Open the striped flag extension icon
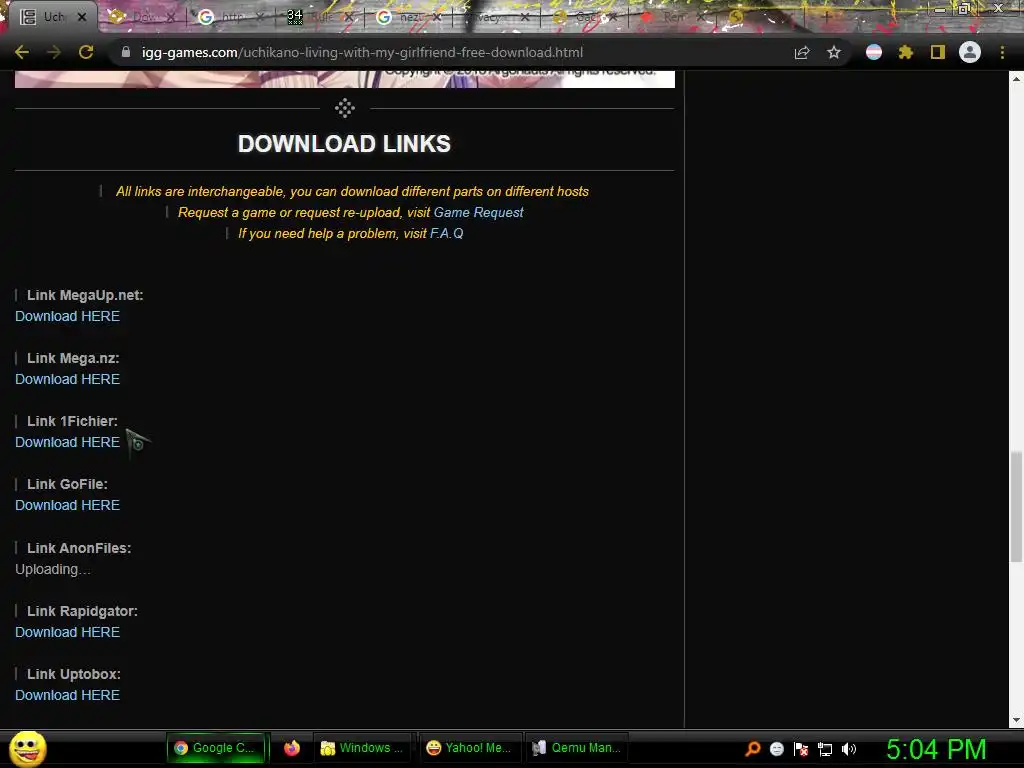 point(874,52)
